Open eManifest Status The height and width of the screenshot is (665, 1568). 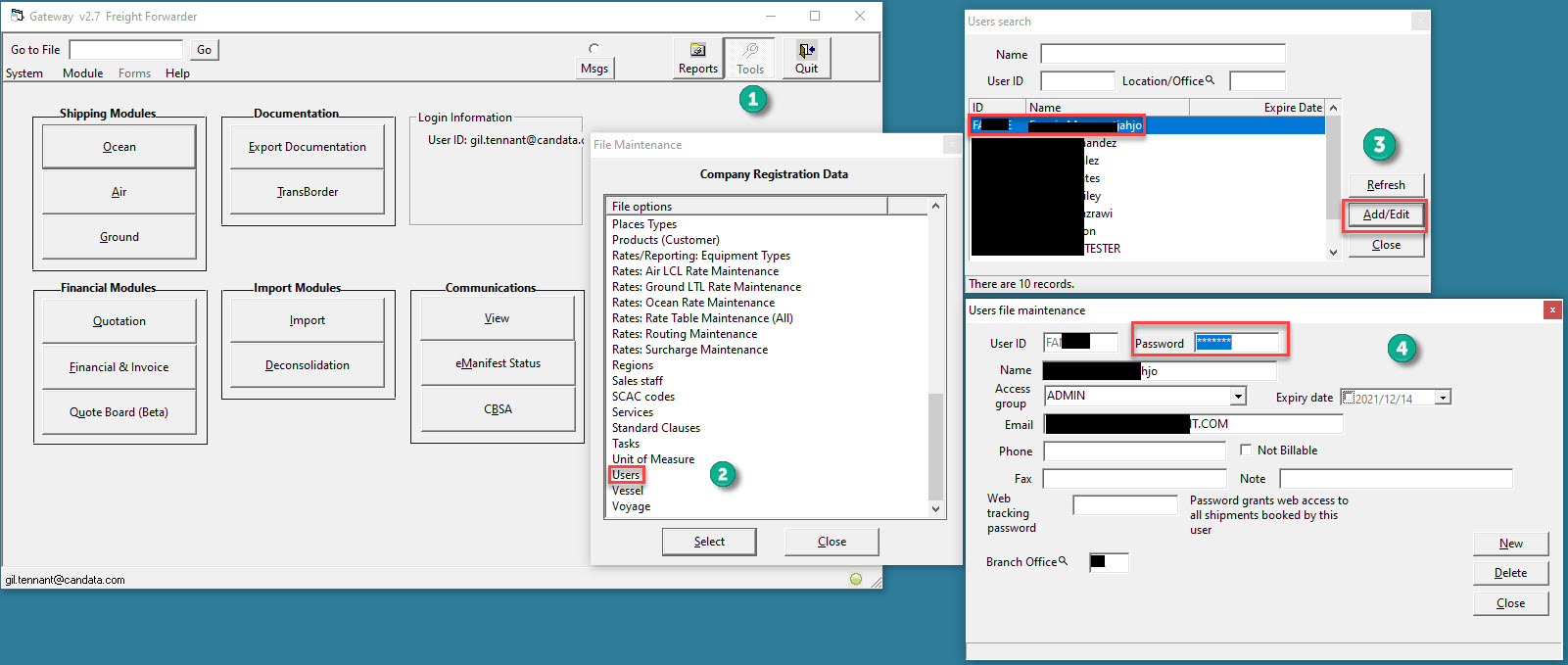pos(498,363)
